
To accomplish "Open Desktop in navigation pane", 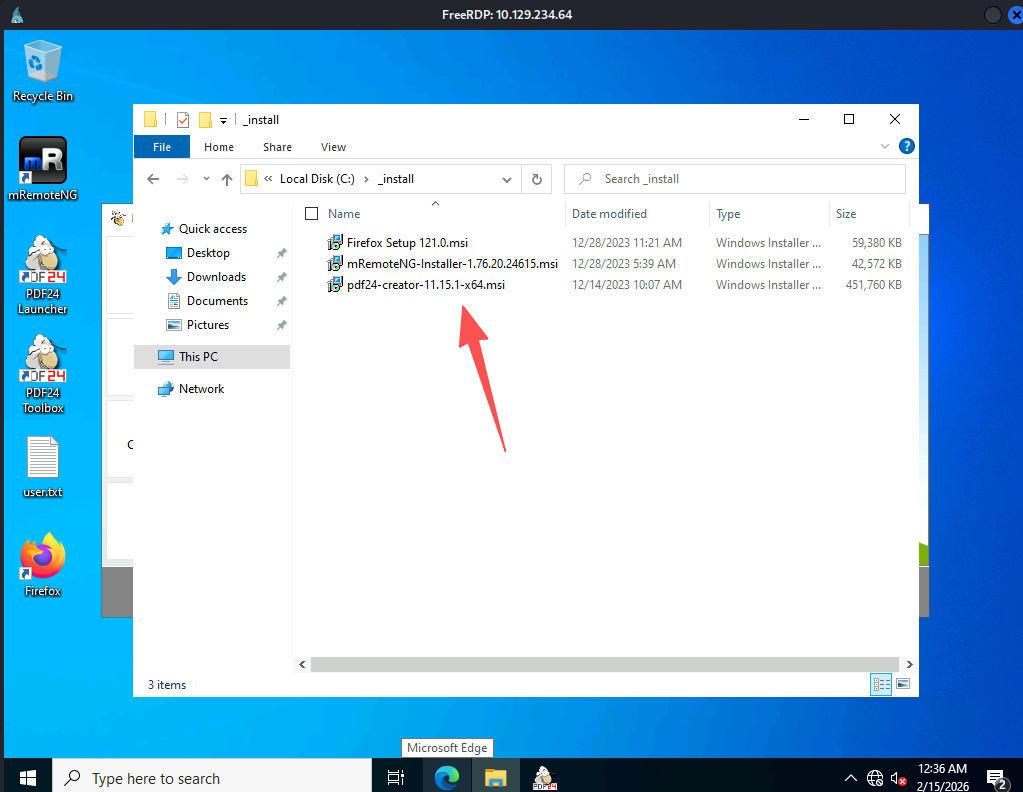I will click(x=208, y=253).
